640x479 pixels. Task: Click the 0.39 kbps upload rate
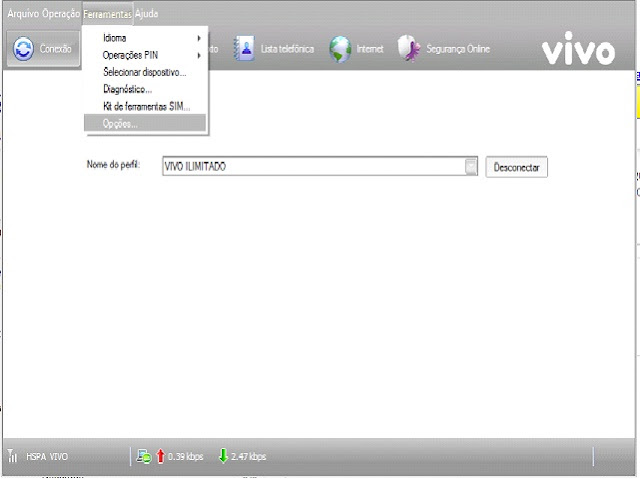pos(186,457)
